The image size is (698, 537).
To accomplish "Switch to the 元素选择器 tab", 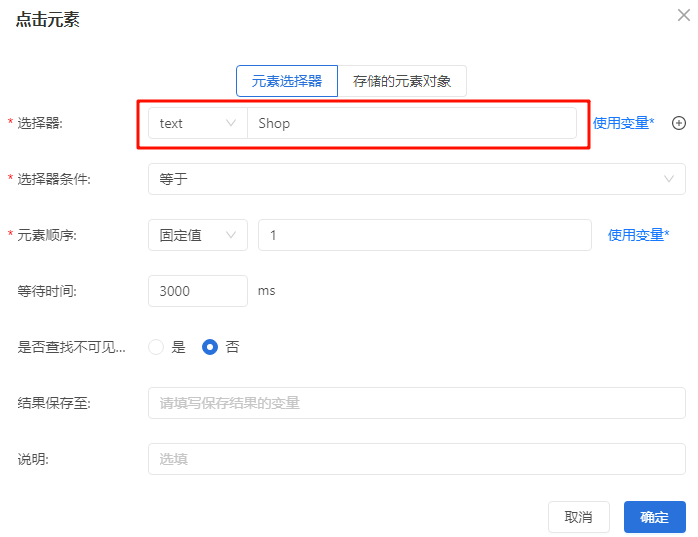I will (x=287, y=81).
